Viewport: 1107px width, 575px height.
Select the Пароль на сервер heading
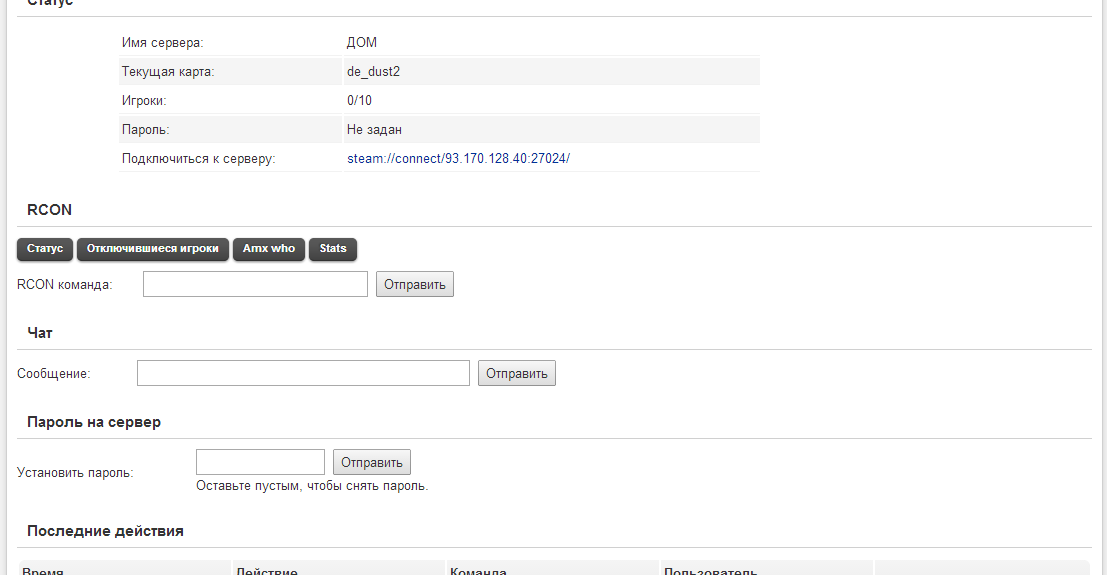pyautogui.click(x=94, y=422)
